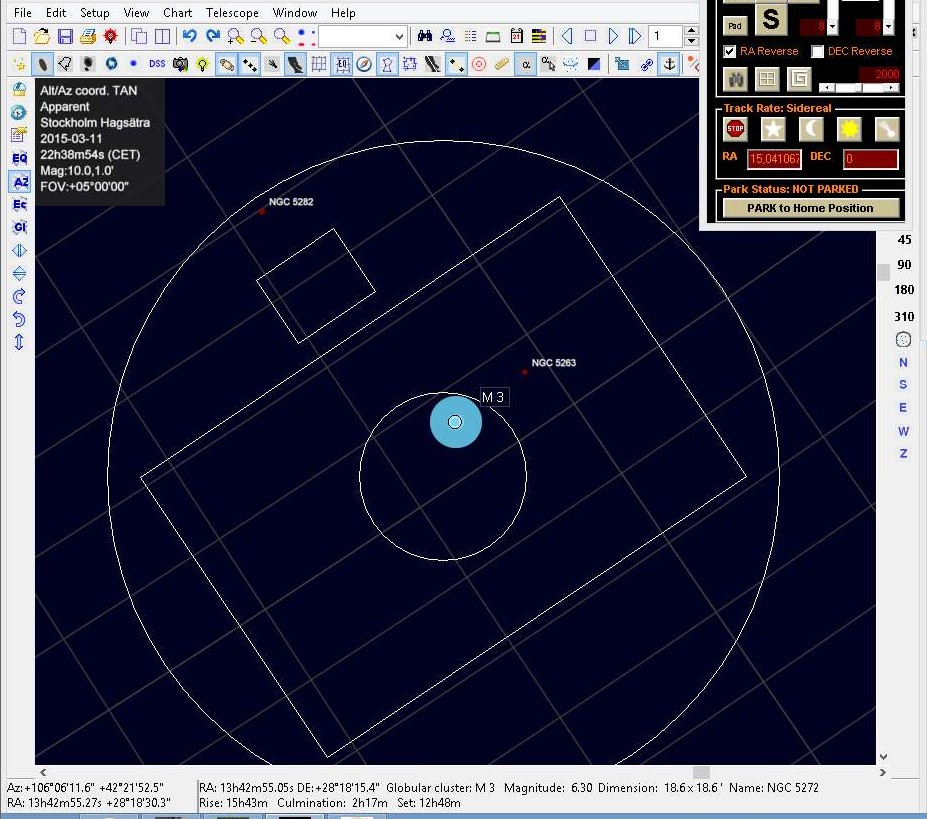Viewport: 927px width, 819px height.
Task: Open the RA rate dropdown arrow
Action: [x=832, y=27]
